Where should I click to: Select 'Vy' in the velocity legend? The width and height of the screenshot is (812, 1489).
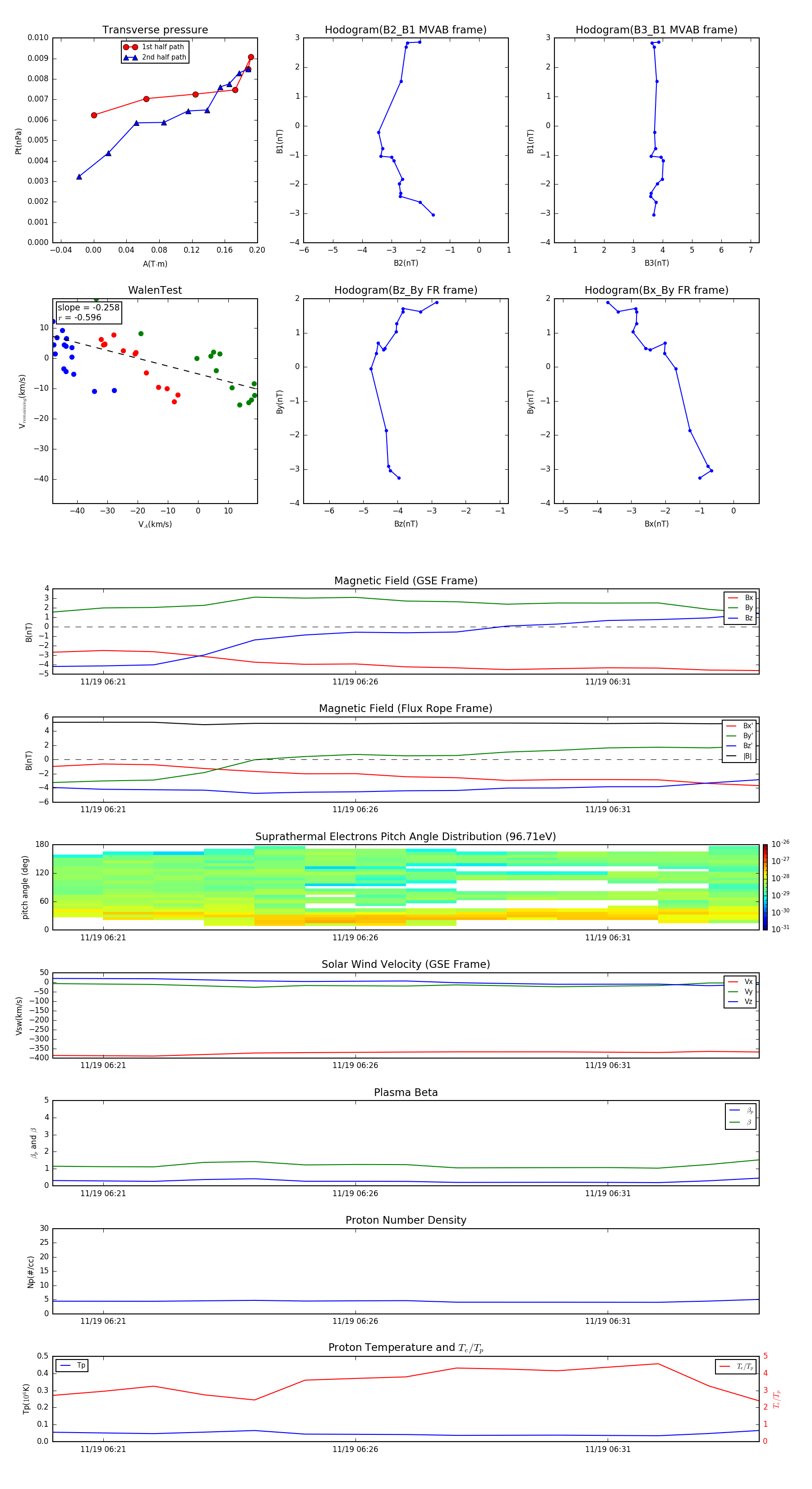pos(740,991)
